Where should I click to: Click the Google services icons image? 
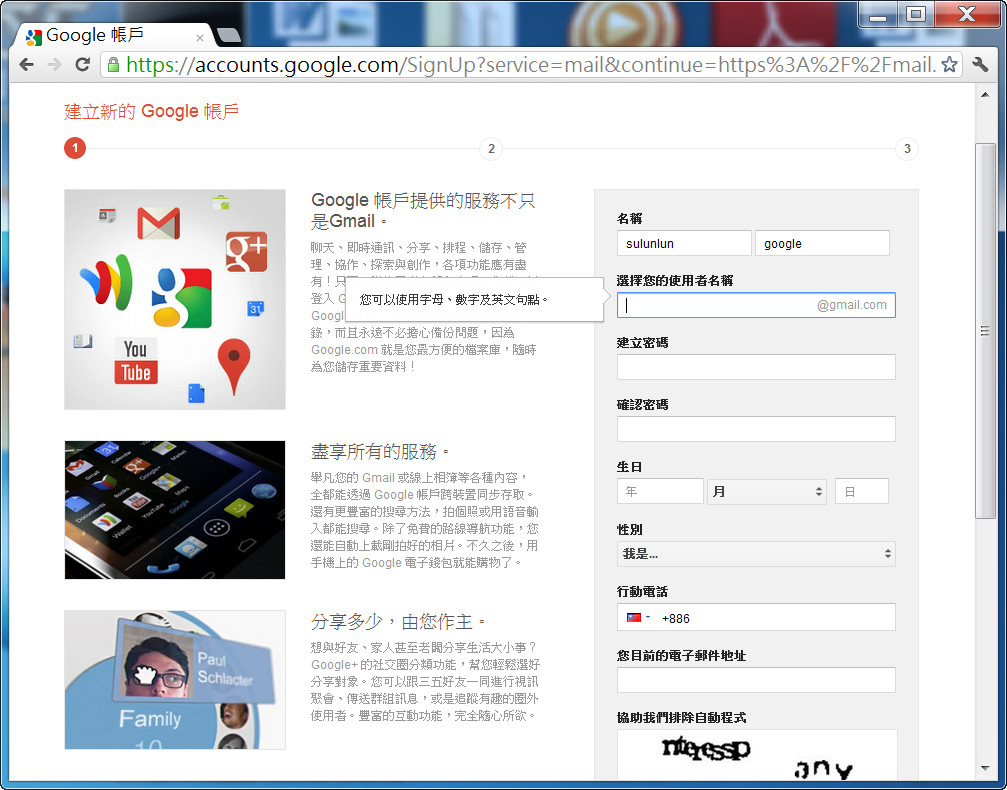coord(175,299)
